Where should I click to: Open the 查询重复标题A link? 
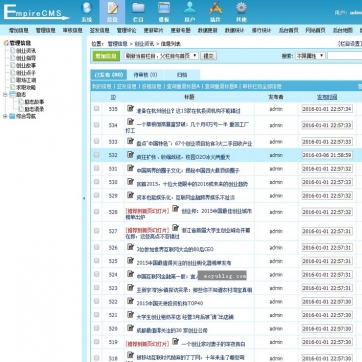pos(183,86)
